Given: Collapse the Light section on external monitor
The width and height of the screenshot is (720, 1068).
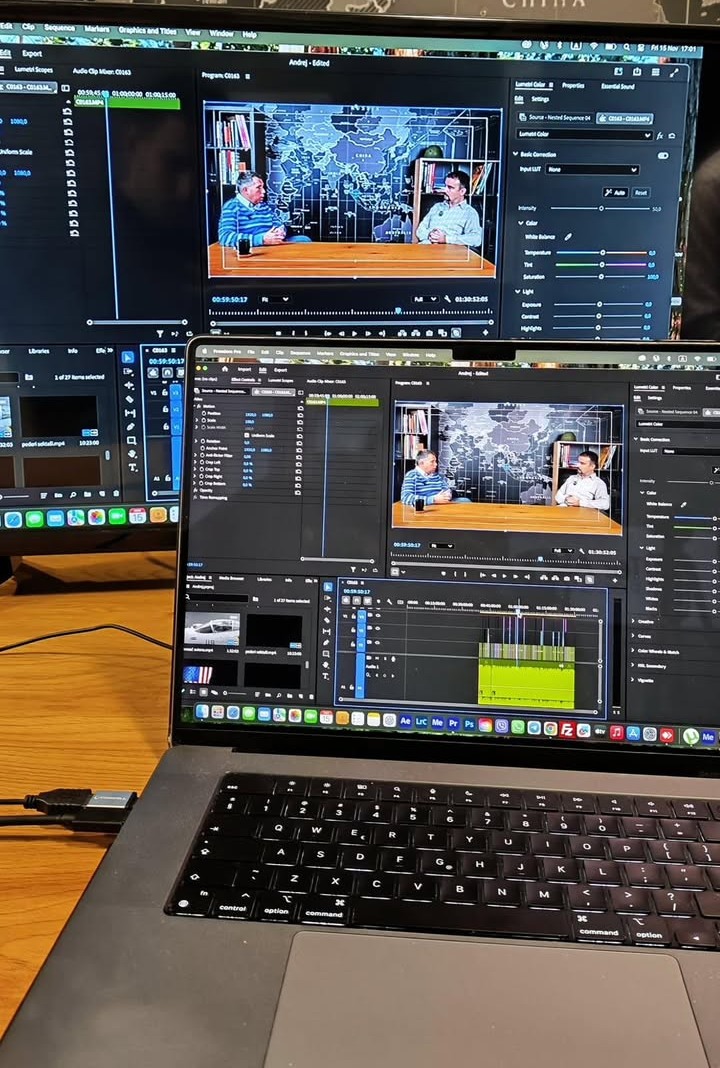Looking at the screenshot, I should 518,292.
